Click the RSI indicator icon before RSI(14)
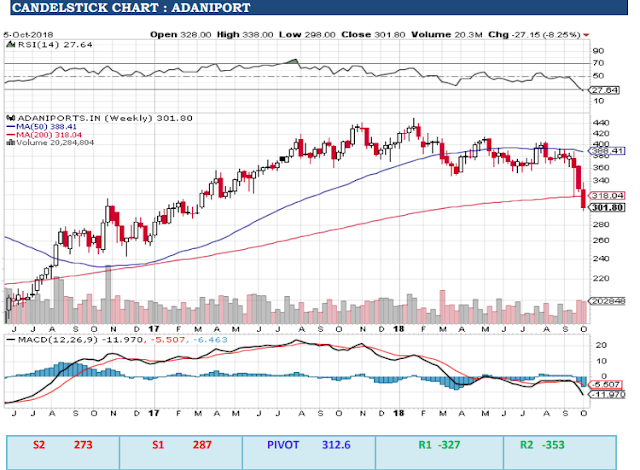The width and height of the screenshot is (640, 470). tap(11, 44)
